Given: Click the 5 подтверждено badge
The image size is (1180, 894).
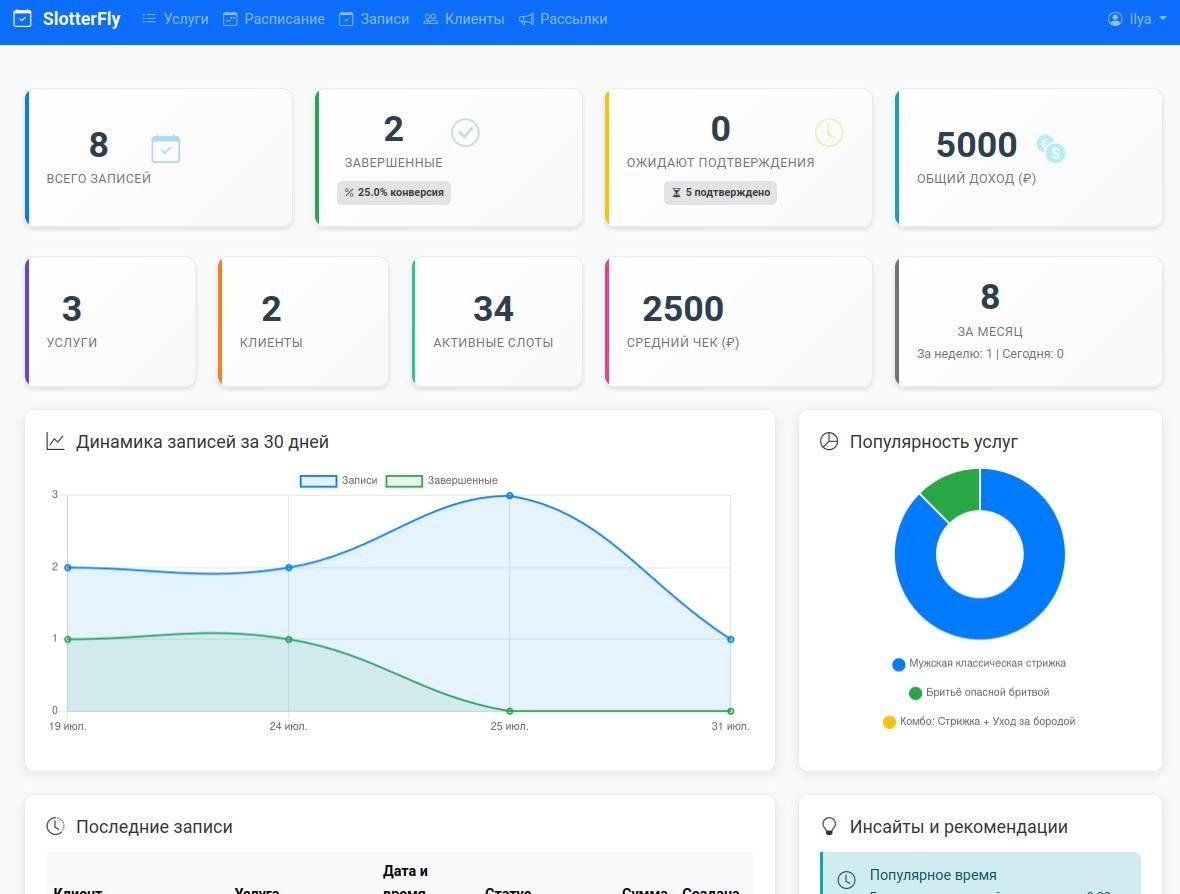Looking at the screenshot, I should point(720,193).
